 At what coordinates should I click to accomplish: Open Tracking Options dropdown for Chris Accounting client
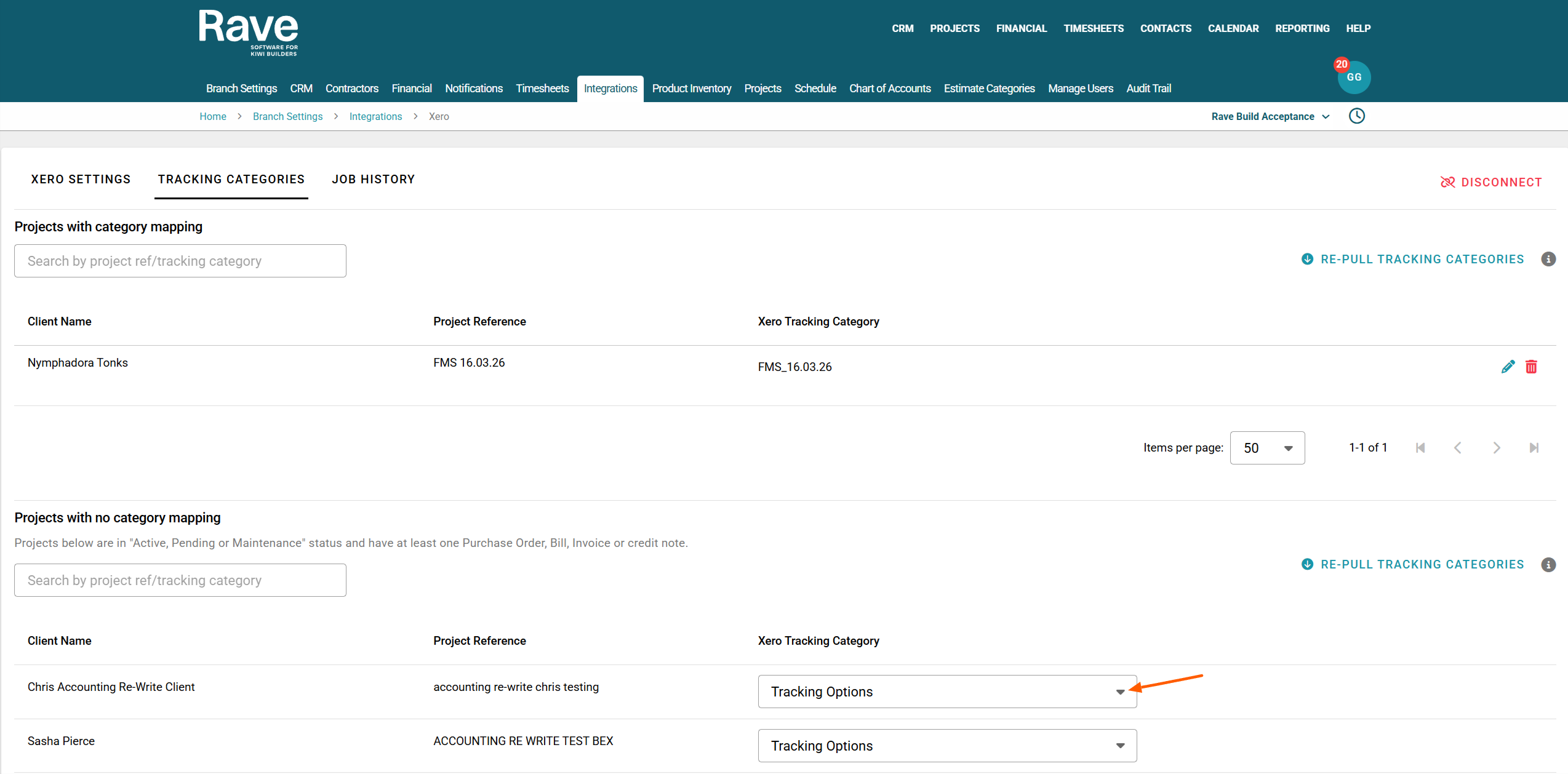coord(946,692)
